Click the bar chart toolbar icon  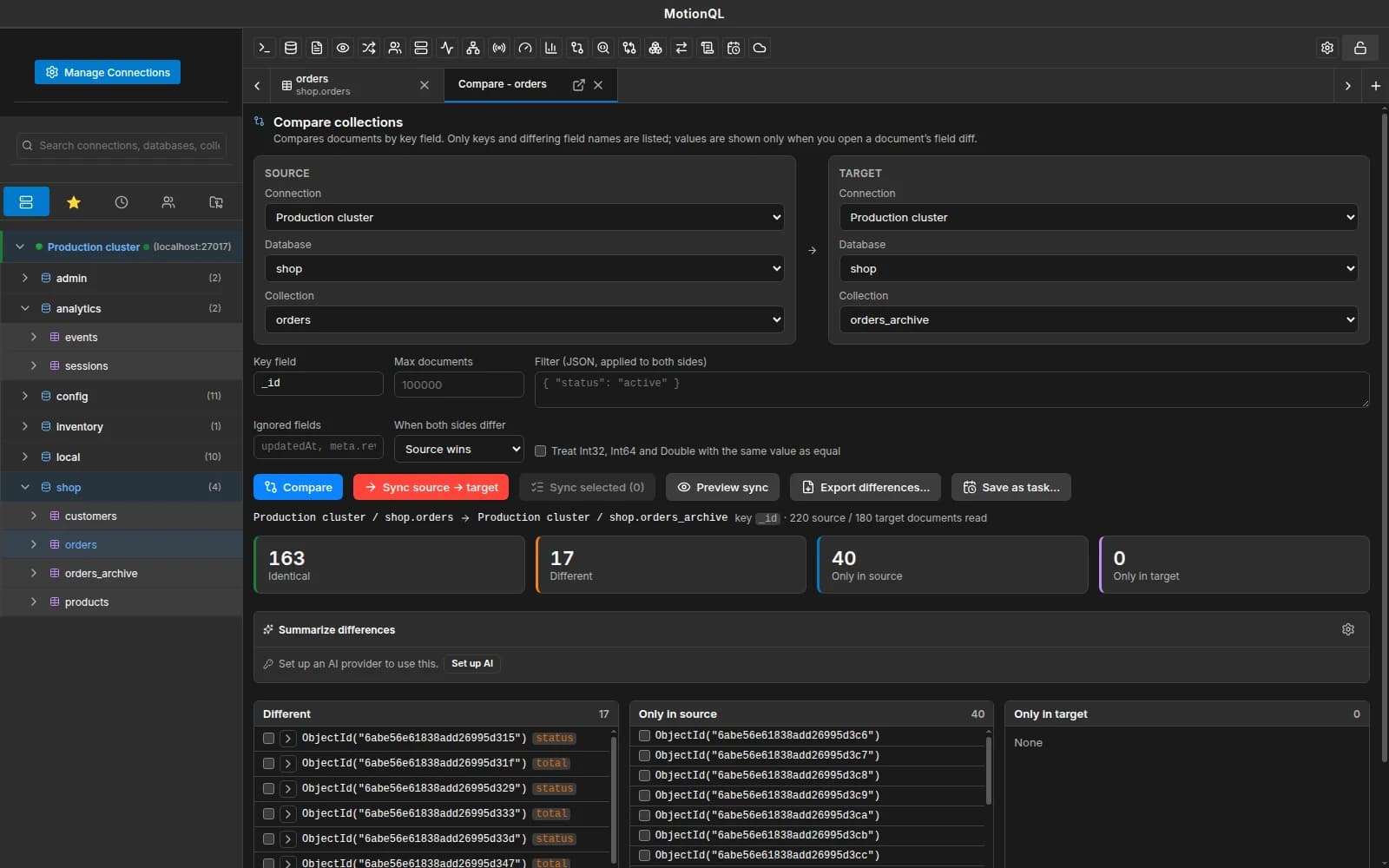click(x=551, y=48)
